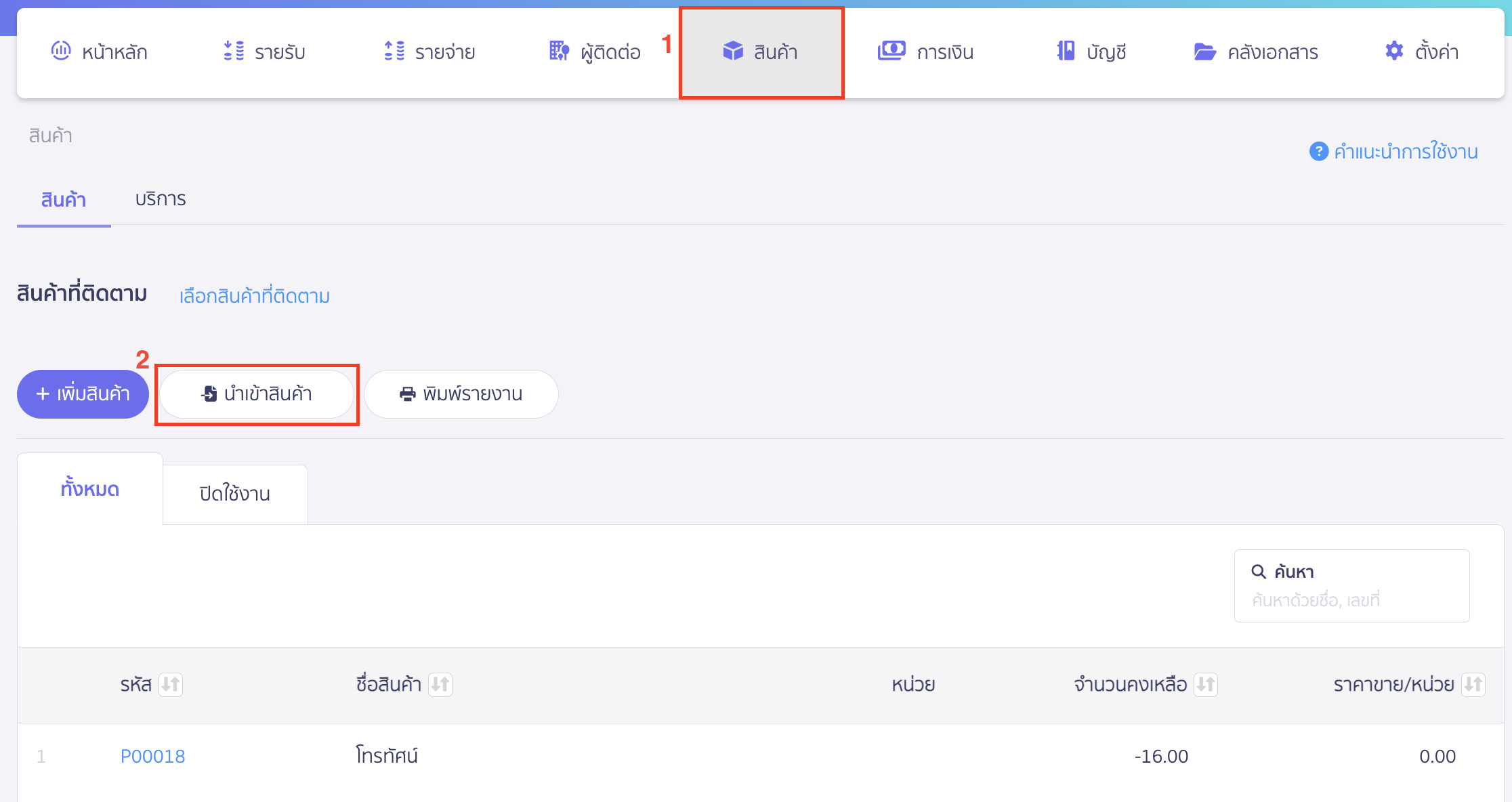Open the หน้าหลัก dashboard icon
This screenshot has height=802, width=1512.
click(62, 51)
